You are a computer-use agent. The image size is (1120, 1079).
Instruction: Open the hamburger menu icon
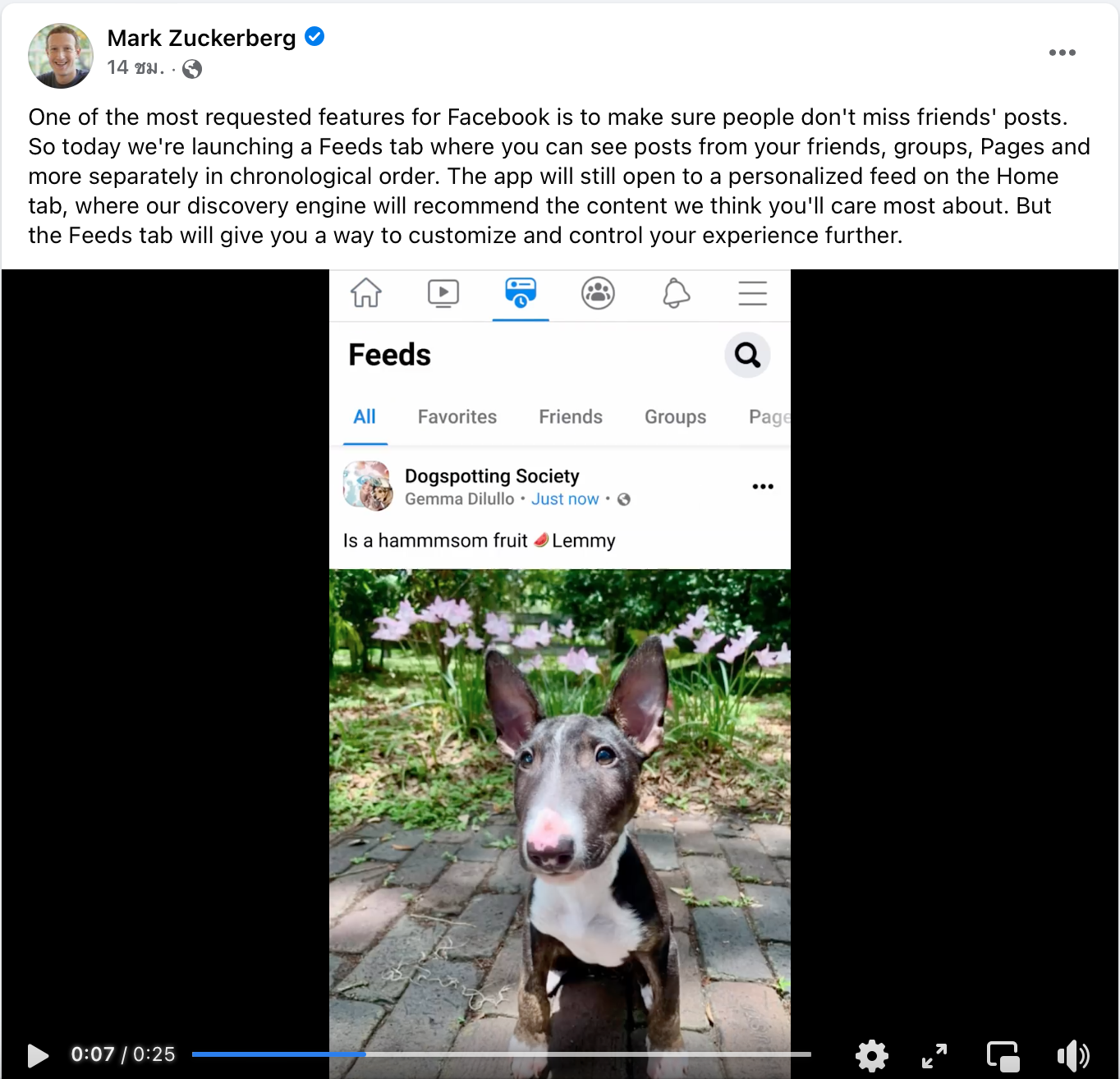tap(752, 293)
